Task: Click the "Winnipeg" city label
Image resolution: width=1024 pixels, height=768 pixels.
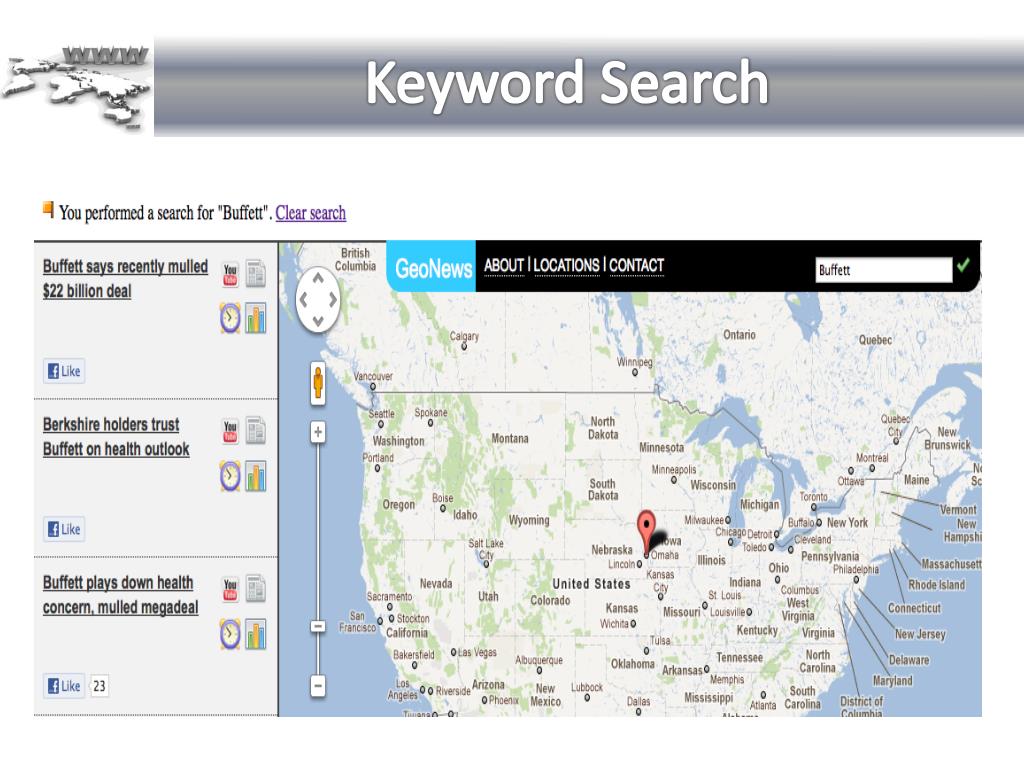Action: pyautogui.click(x=635, y=362)
